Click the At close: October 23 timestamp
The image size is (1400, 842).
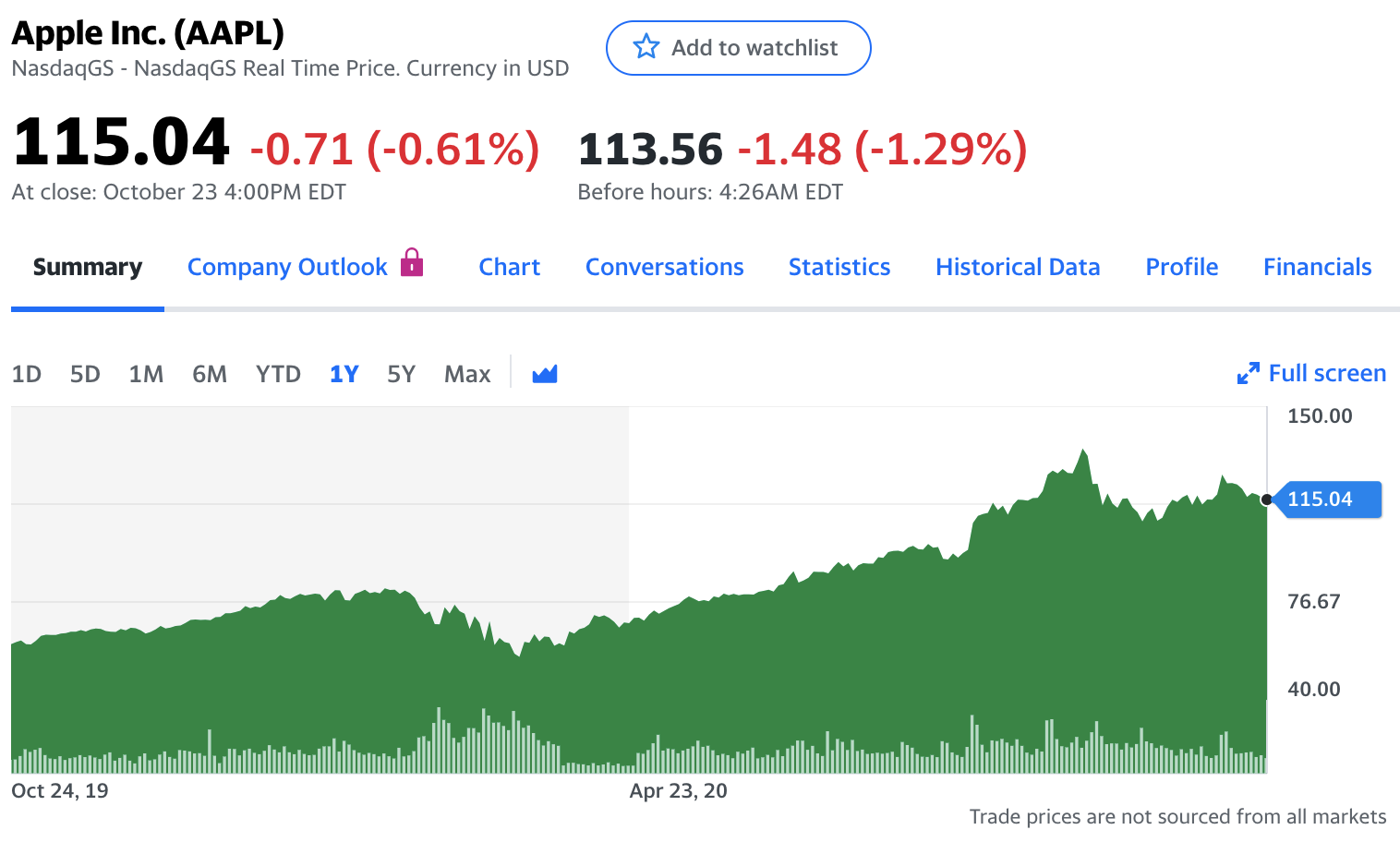click(x=178, y=192)
